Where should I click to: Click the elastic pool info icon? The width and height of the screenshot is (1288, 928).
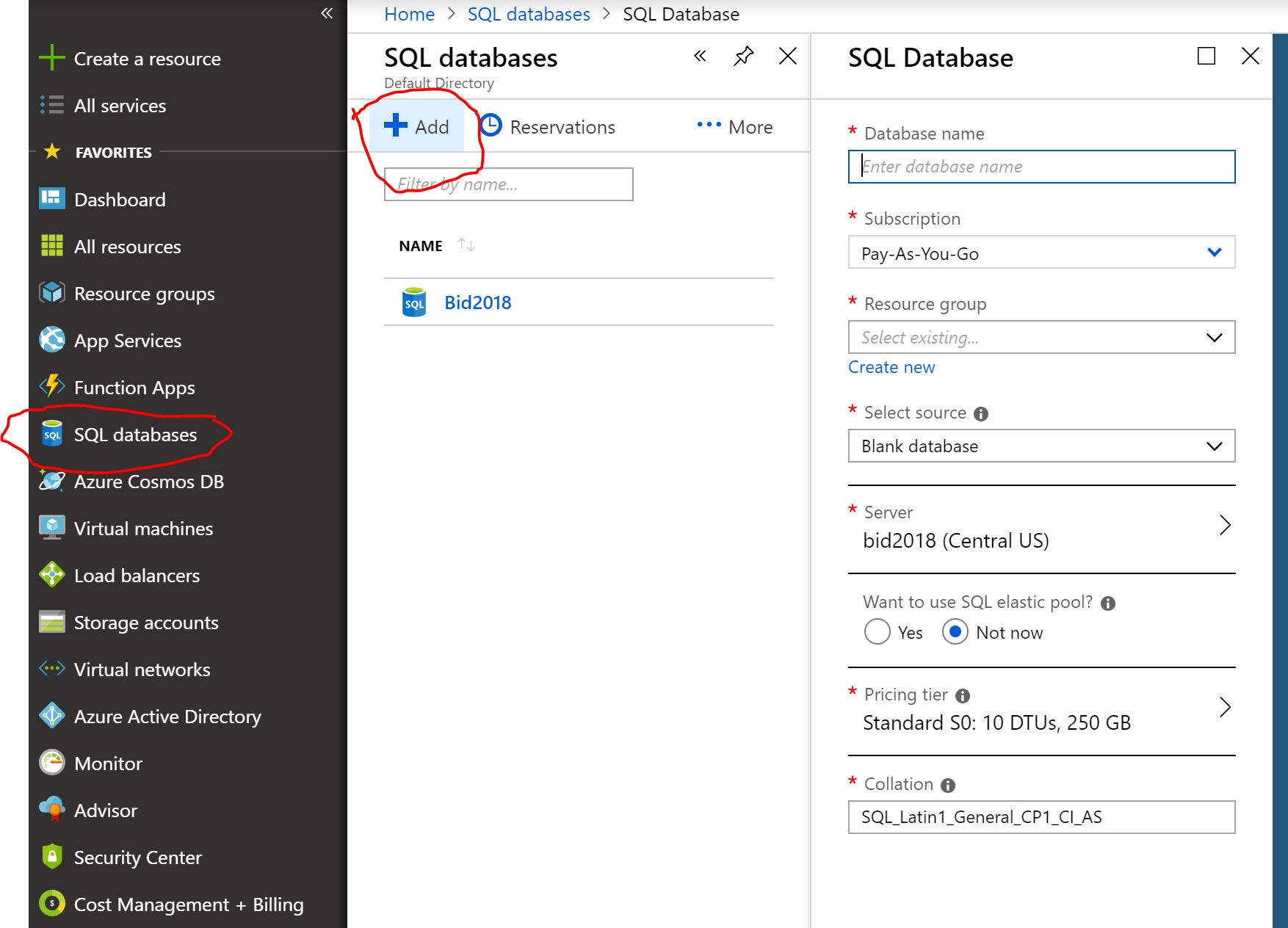(x=1108, y=603)
